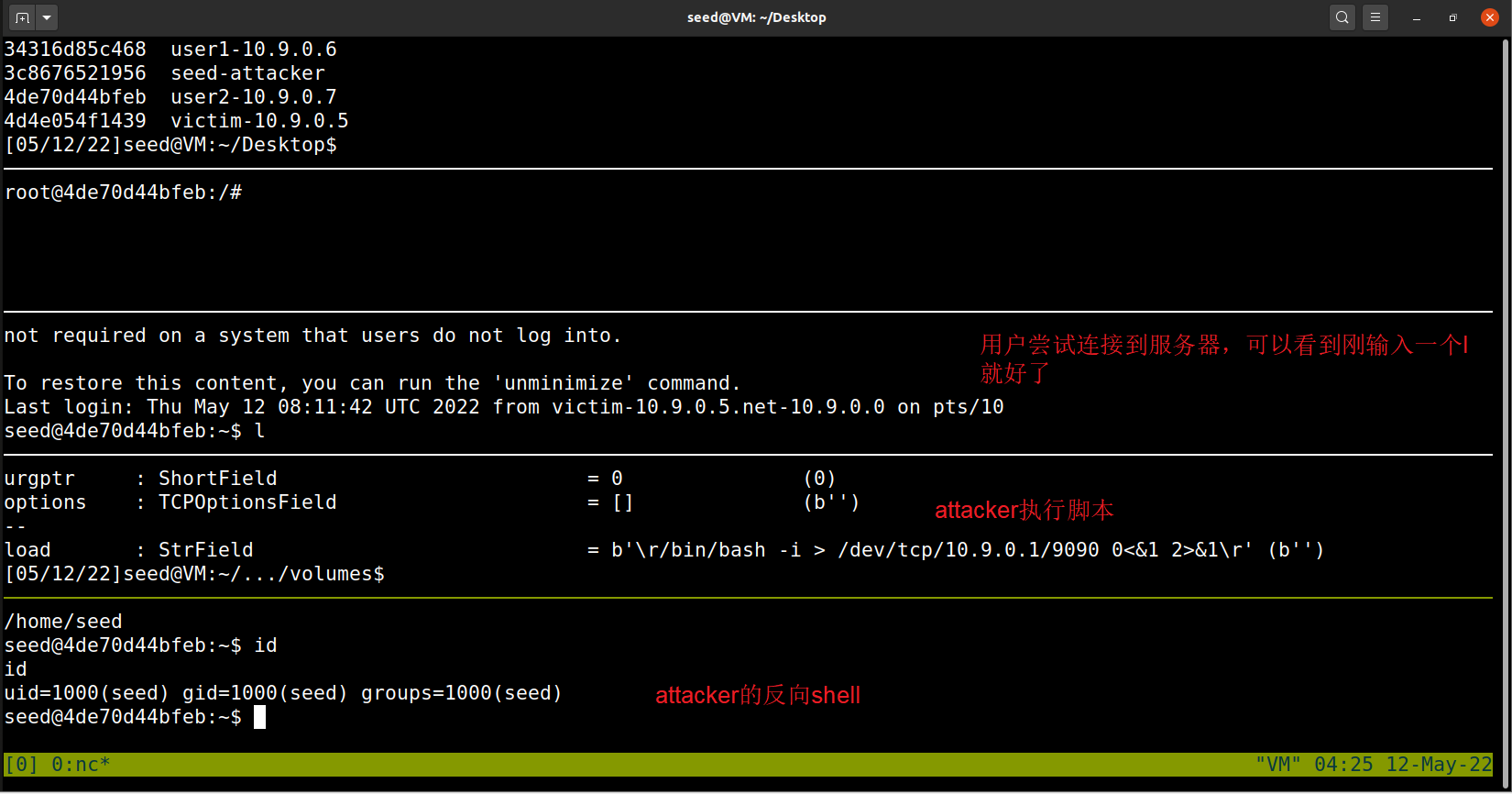
Task: Open a new terminal tab
Action: point(22,17)
